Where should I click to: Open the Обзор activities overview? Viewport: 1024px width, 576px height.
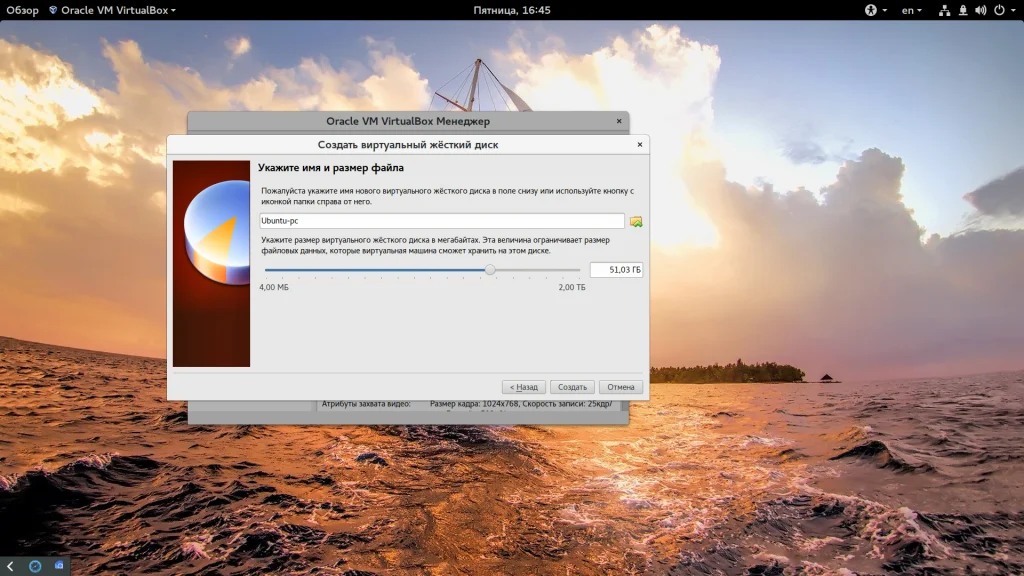click(22, 10)
